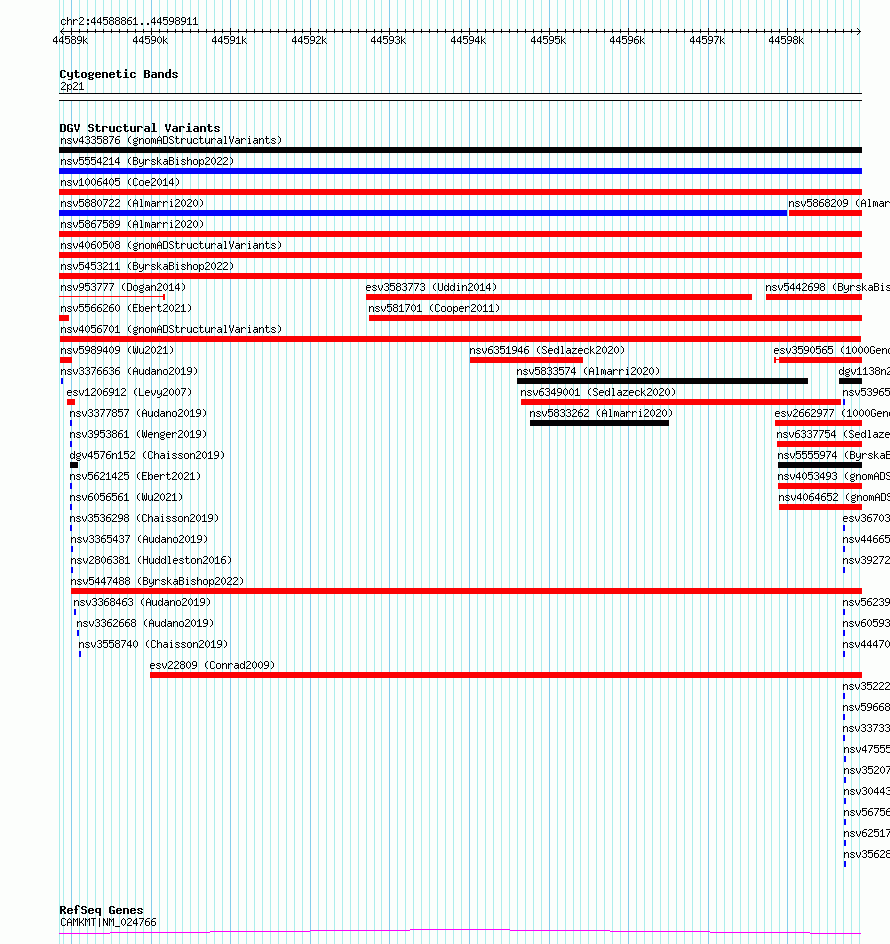Click nsv5868209 variant label at right
This screenshot has height=944, width=890.
click(839, 203)
